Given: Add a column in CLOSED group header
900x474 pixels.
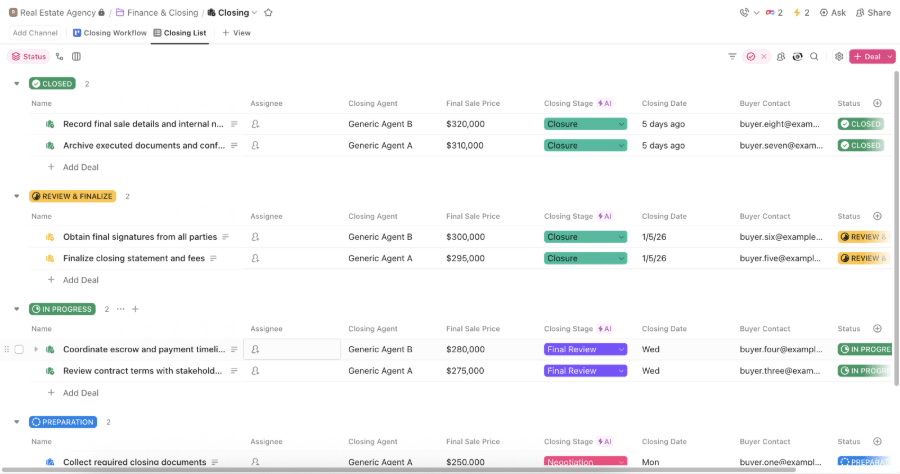Looking at the screenshot, I should [877, 103].
